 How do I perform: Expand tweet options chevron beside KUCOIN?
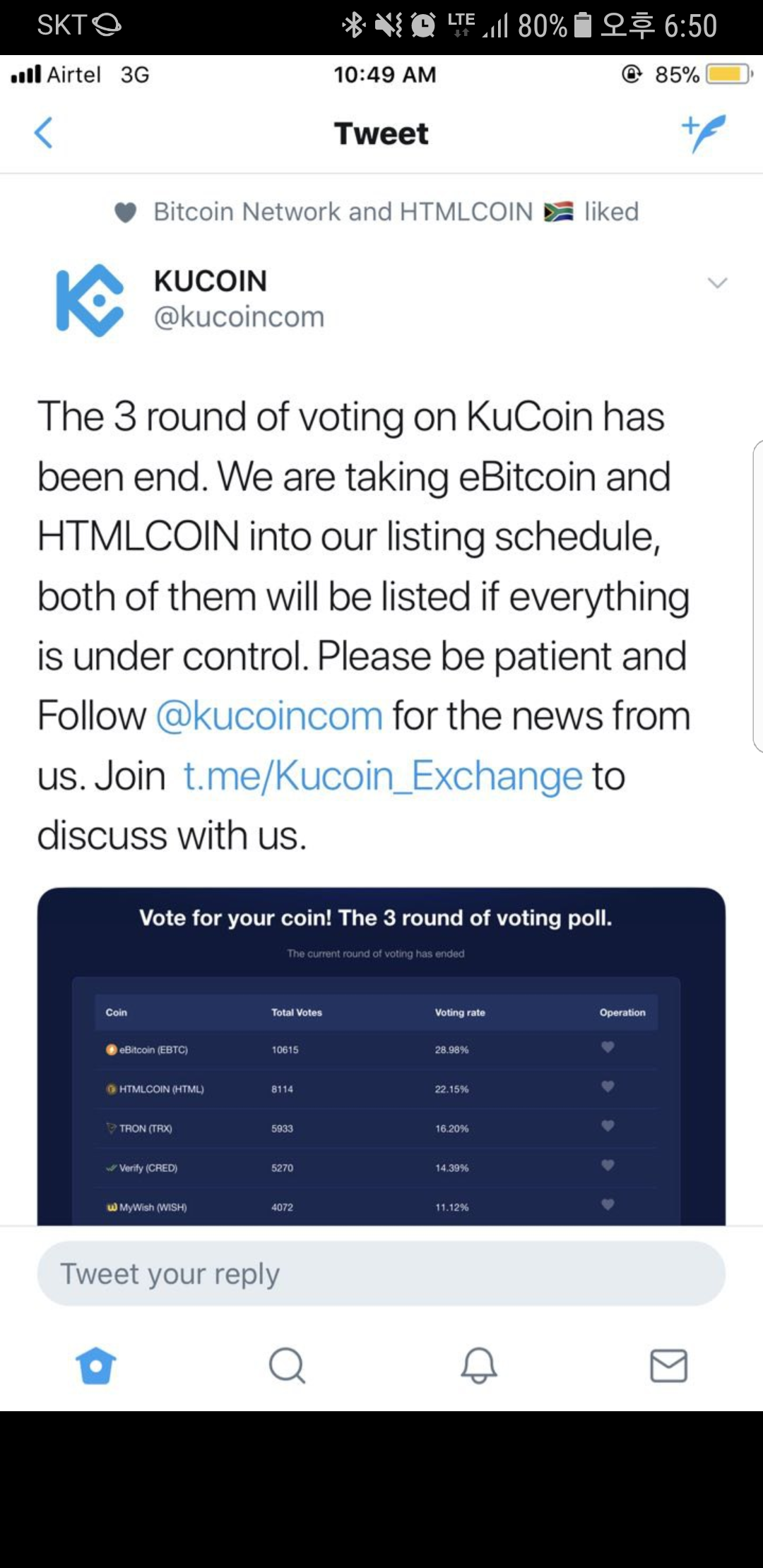click(x=717, y=283)
